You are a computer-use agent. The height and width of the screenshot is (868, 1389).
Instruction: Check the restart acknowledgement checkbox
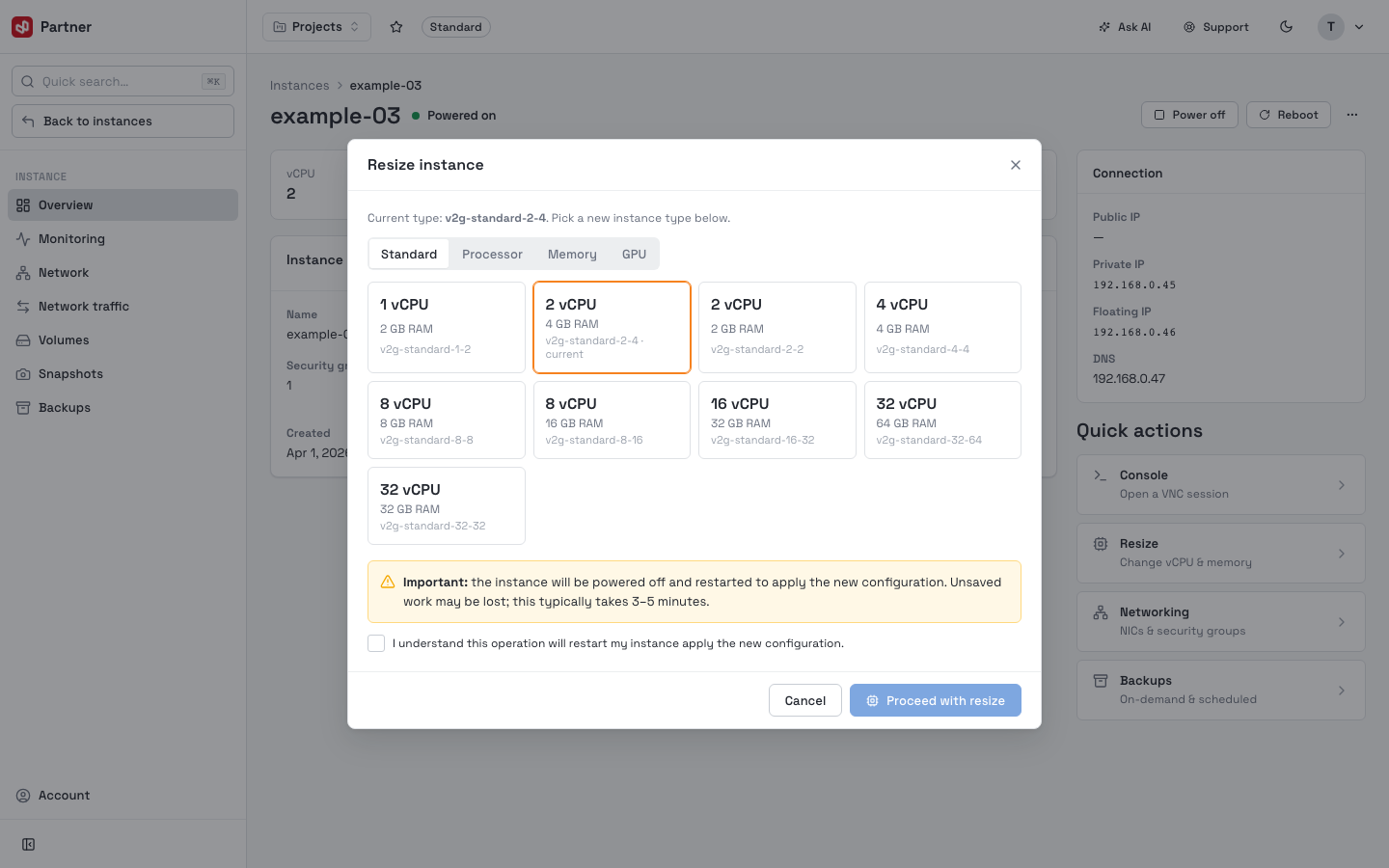click(x=376, y=643)
